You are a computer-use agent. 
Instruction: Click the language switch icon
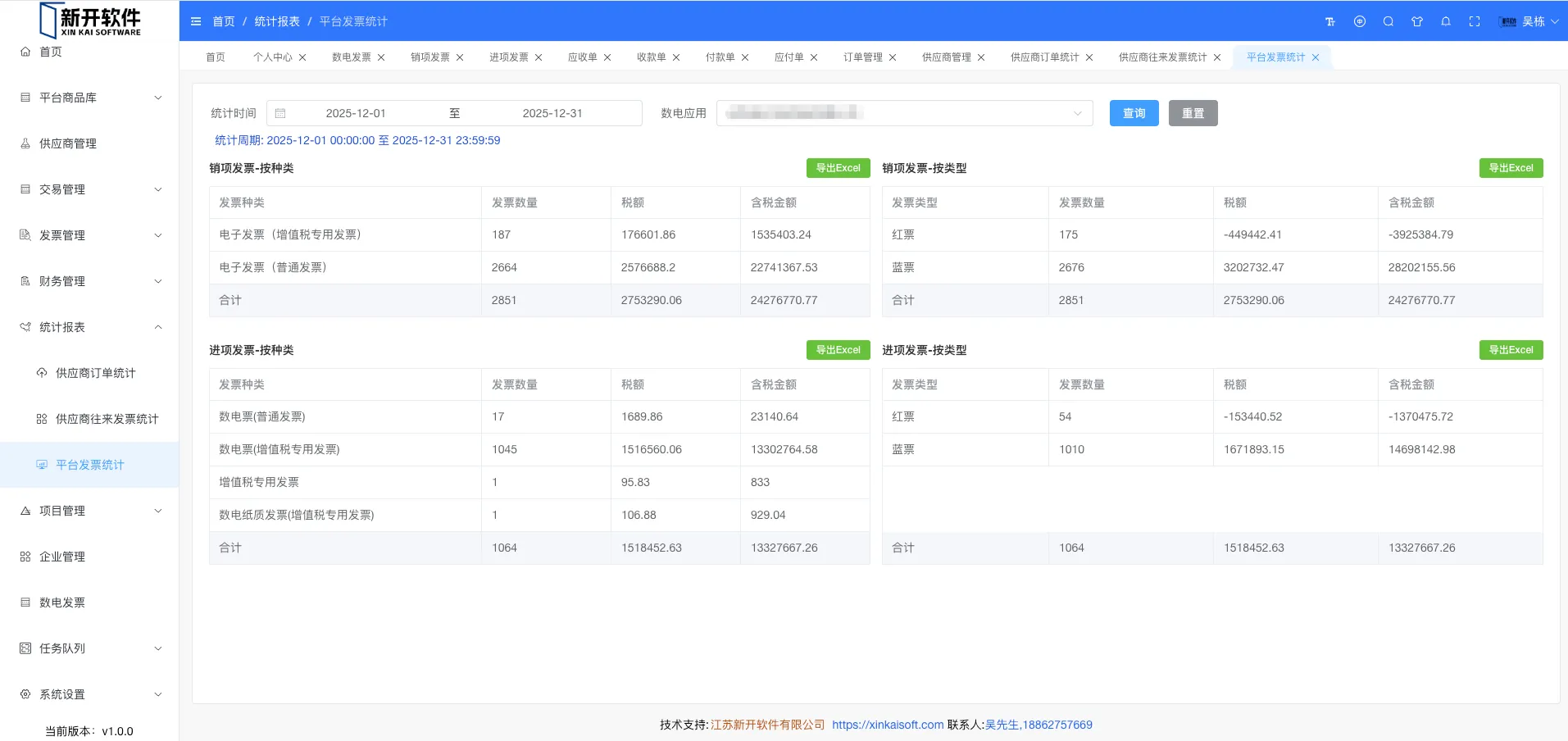[1360, 21]
